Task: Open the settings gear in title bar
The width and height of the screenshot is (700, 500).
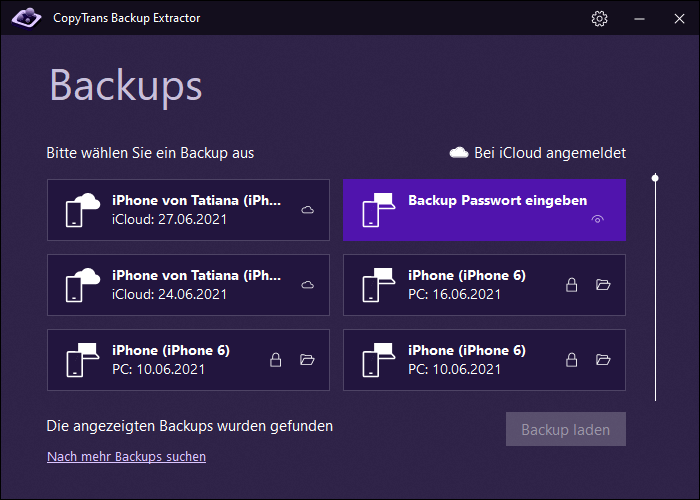Action: click(599, 18)
